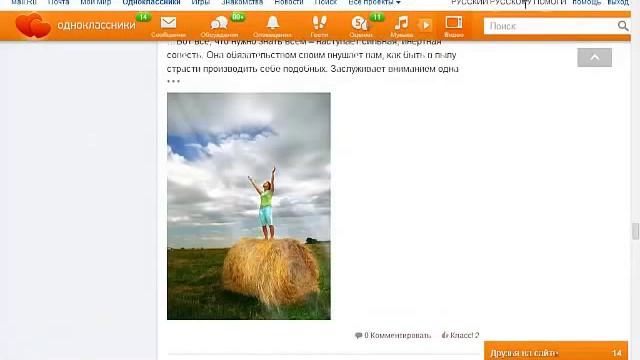The width and height of the screenshot is (640, 360).
Task: Click the scroll-to-top arrow button
Action: point(594,58)
